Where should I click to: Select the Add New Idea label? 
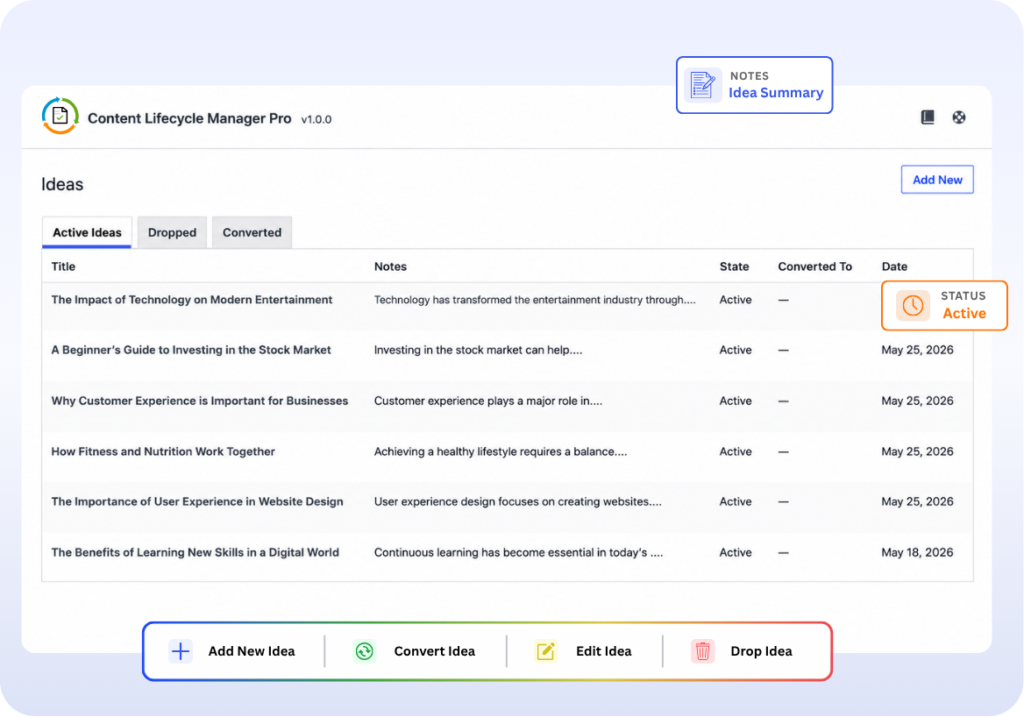tap(251, 651)
